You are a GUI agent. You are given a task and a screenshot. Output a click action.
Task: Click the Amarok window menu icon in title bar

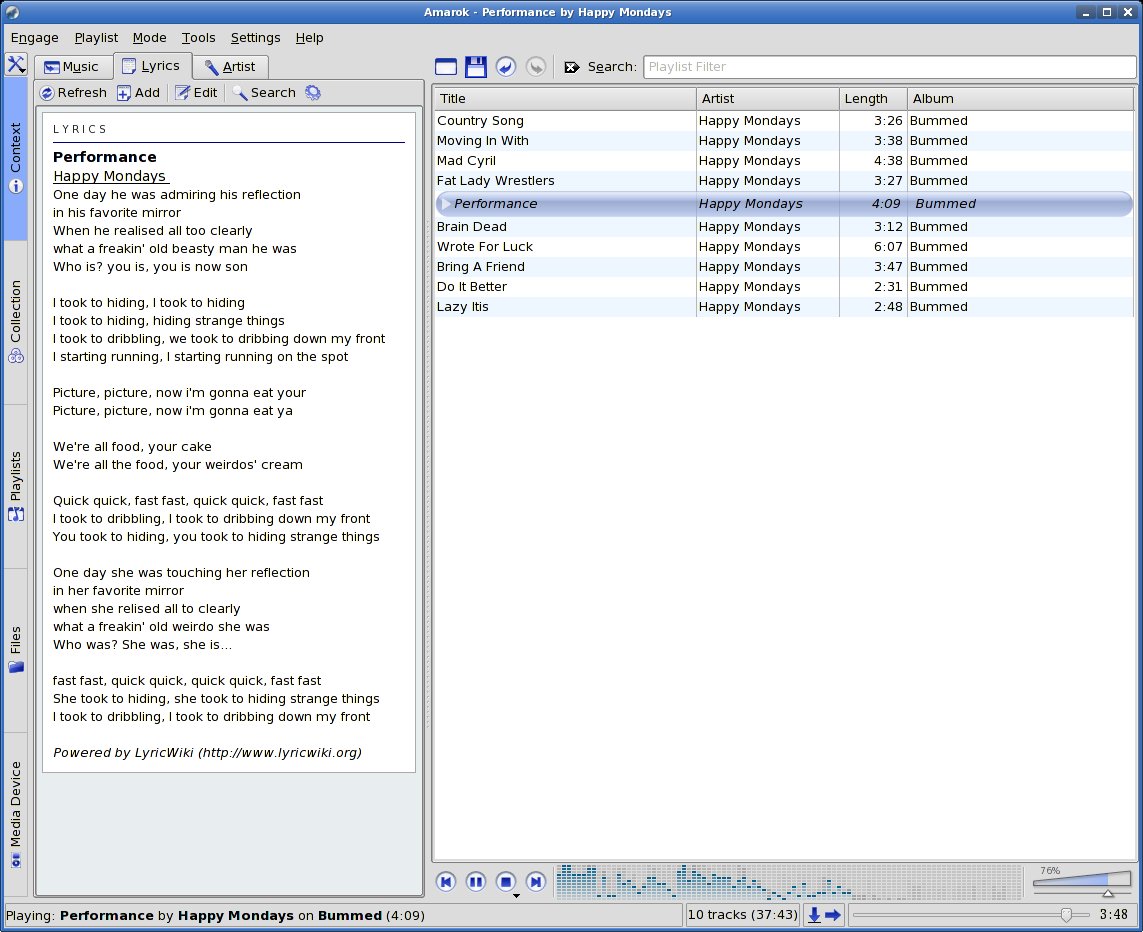12,12
